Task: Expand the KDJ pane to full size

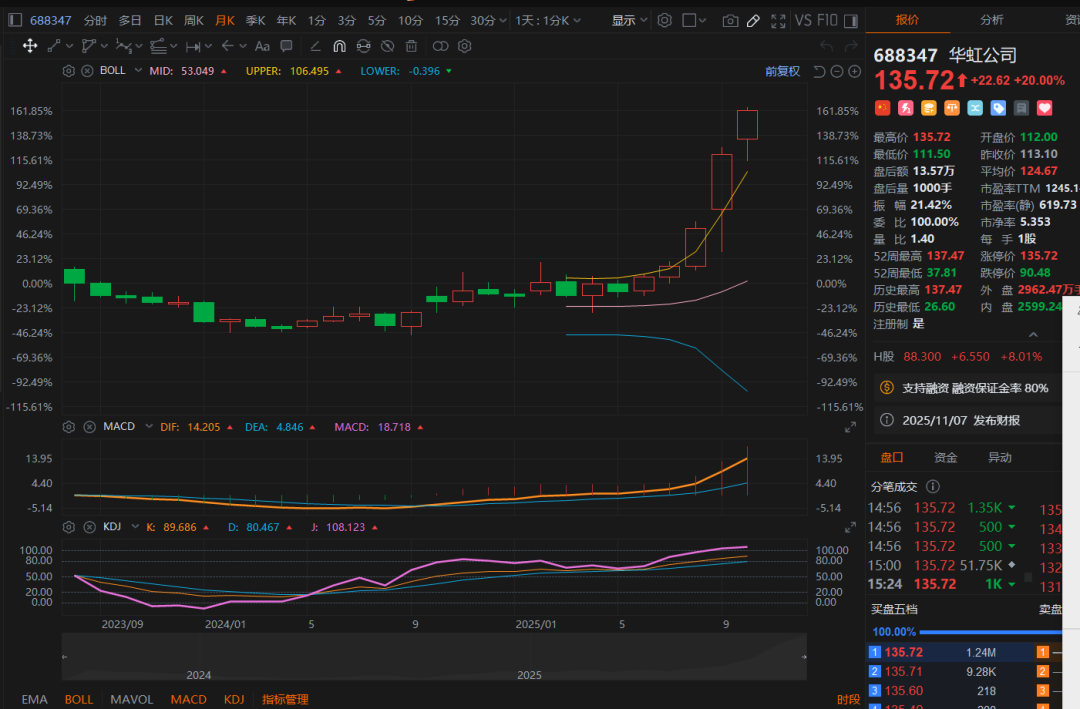Action: tap(851, 527)
